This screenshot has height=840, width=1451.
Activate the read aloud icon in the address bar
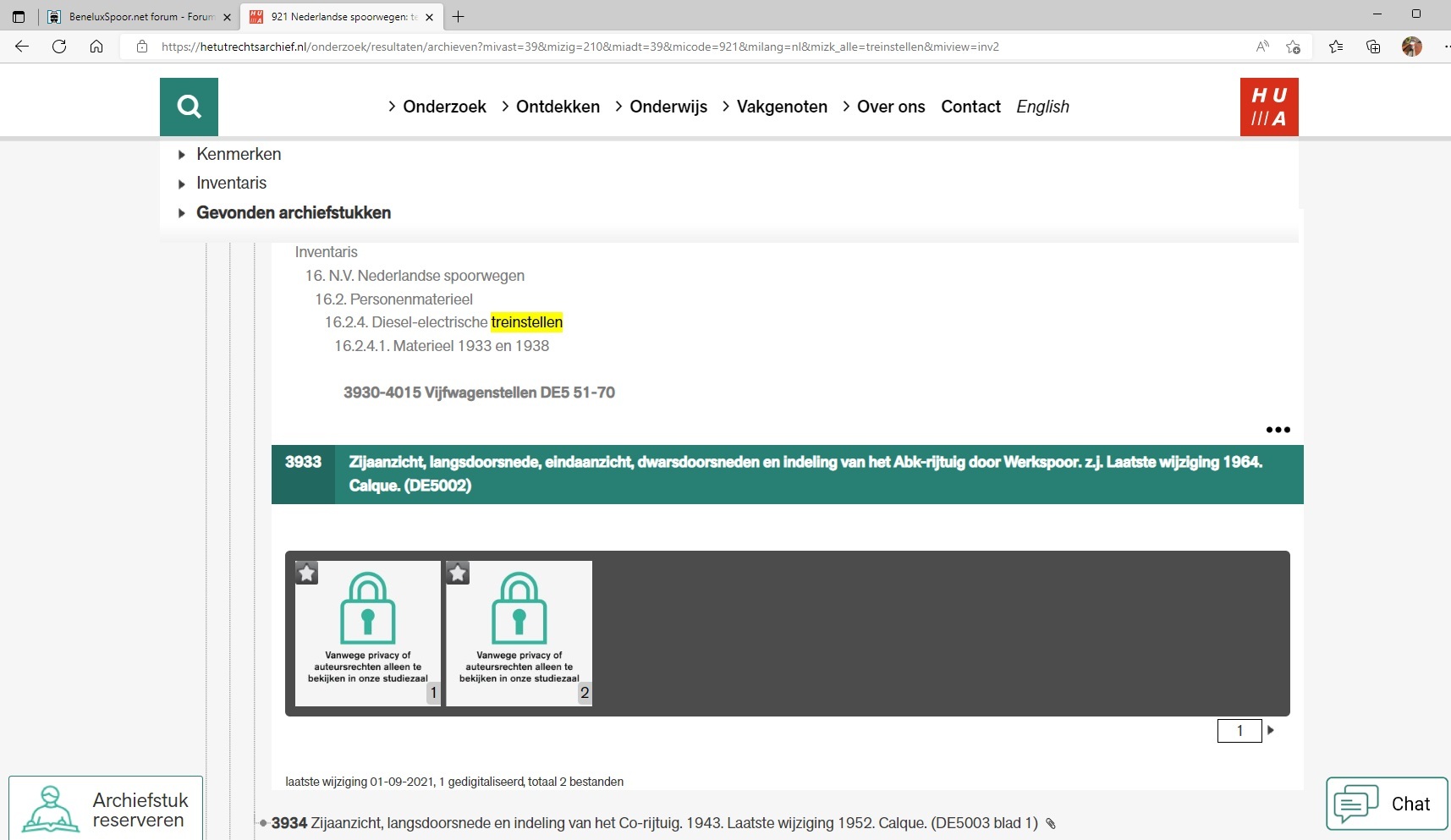click(1262, 47)
